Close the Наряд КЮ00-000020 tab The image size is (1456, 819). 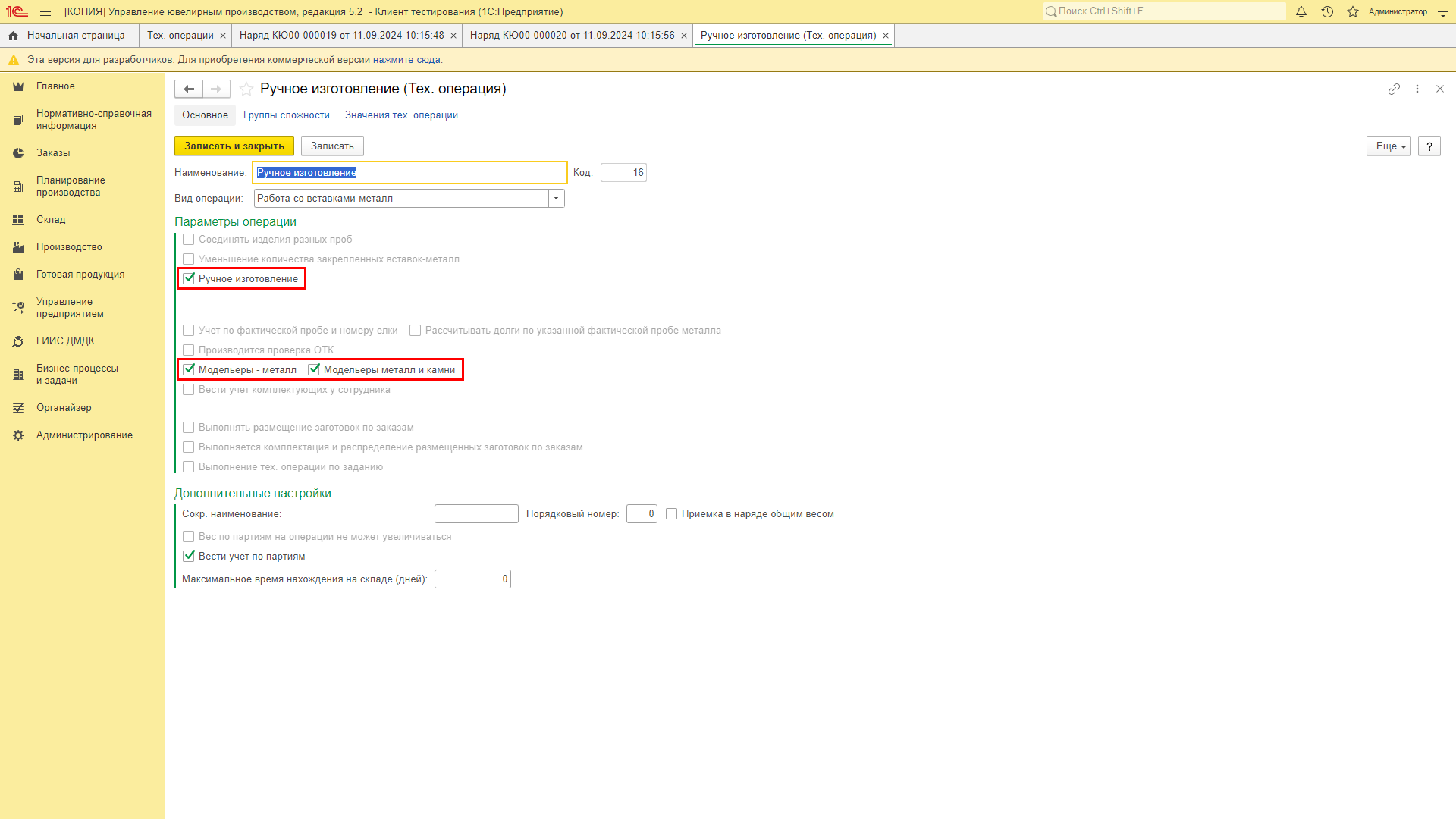pyautogui.click(x=684, y=36)
